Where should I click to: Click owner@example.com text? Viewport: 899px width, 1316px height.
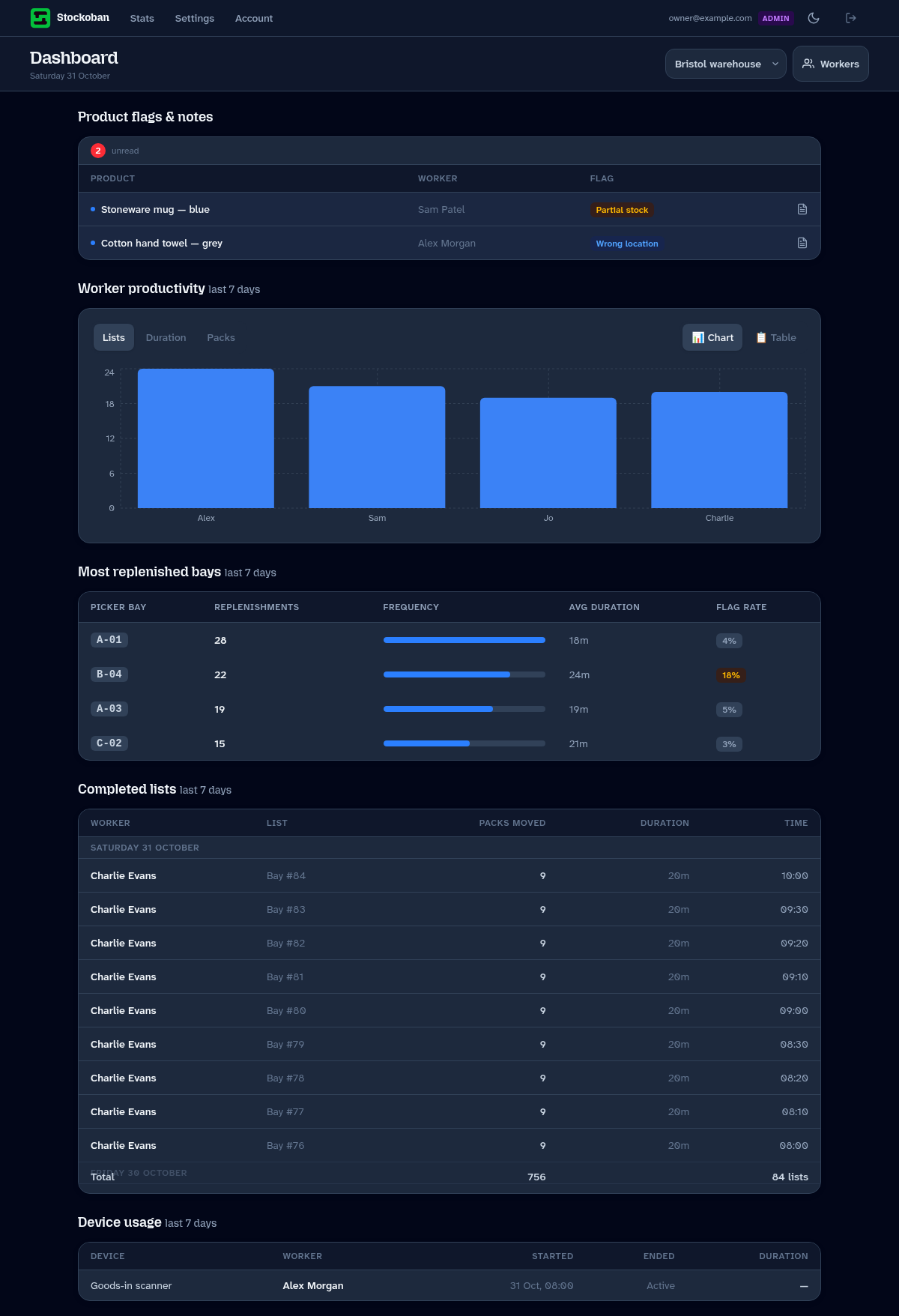tap(710, 18)
